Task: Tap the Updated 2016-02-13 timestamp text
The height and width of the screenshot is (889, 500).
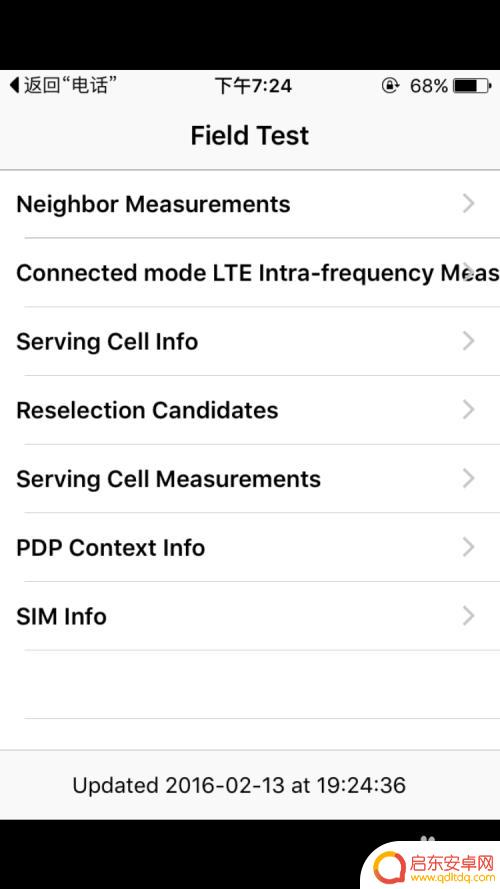Action: (239, 785)
